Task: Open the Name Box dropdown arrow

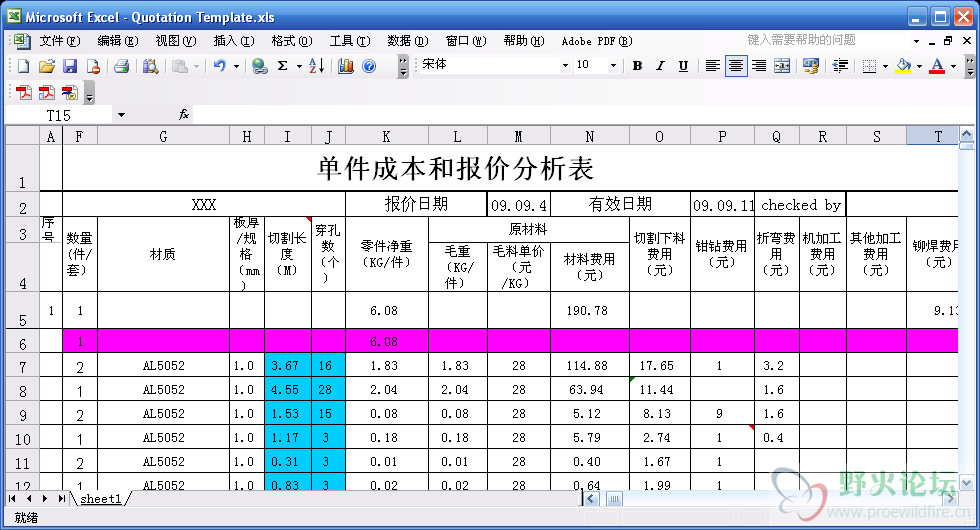Action: coord(121,115)
